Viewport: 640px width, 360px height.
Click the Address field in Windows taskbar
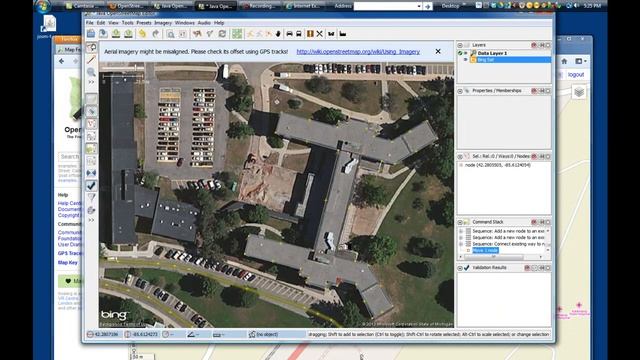point(387,6)
